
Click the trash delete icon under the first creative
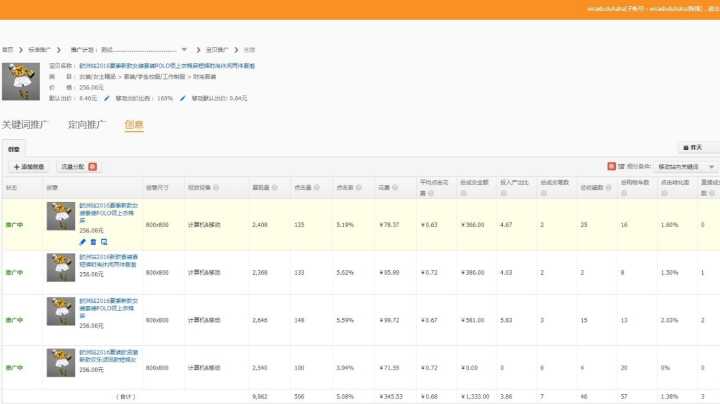(94, 242)
